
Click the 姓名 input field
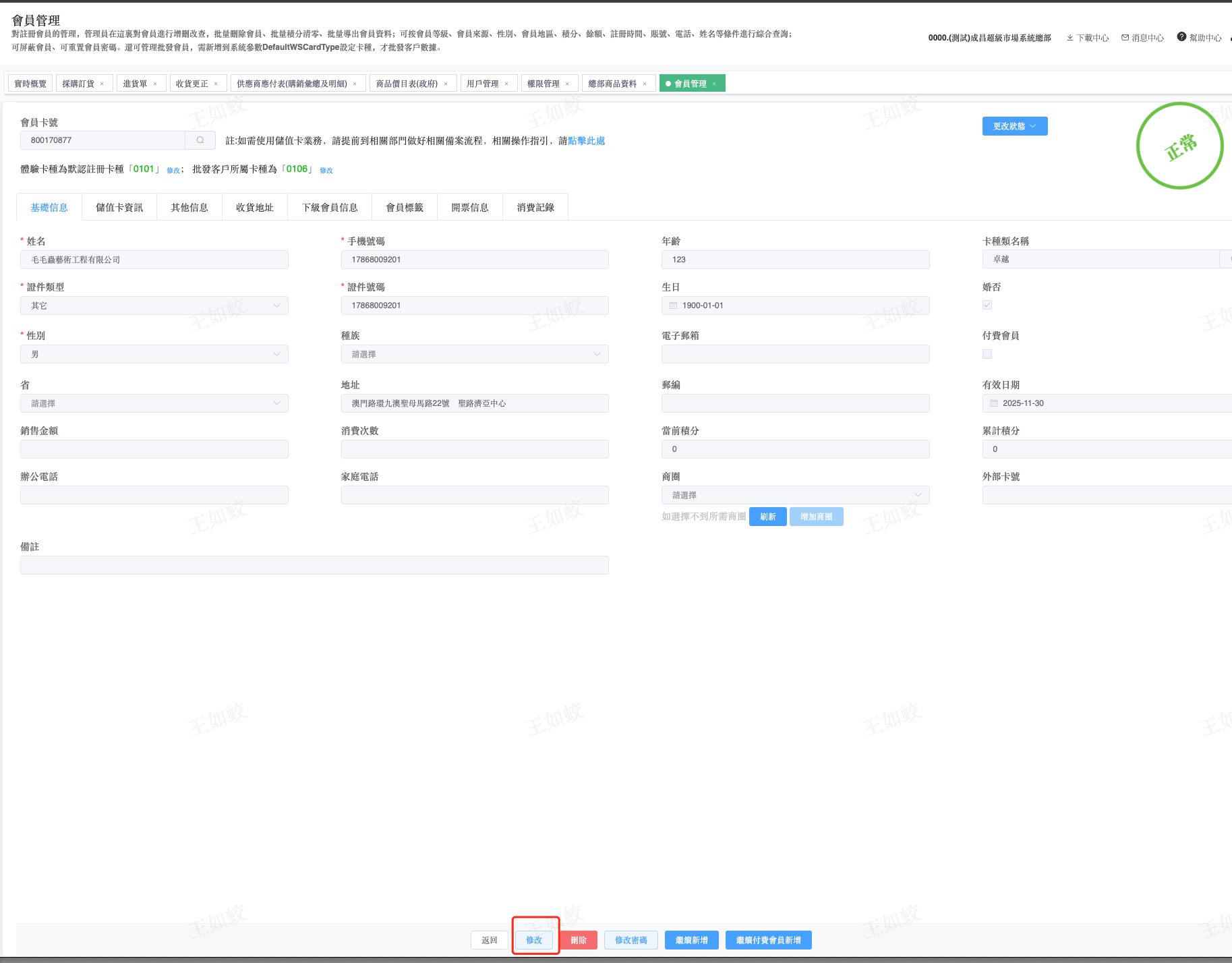click(154, 260)
